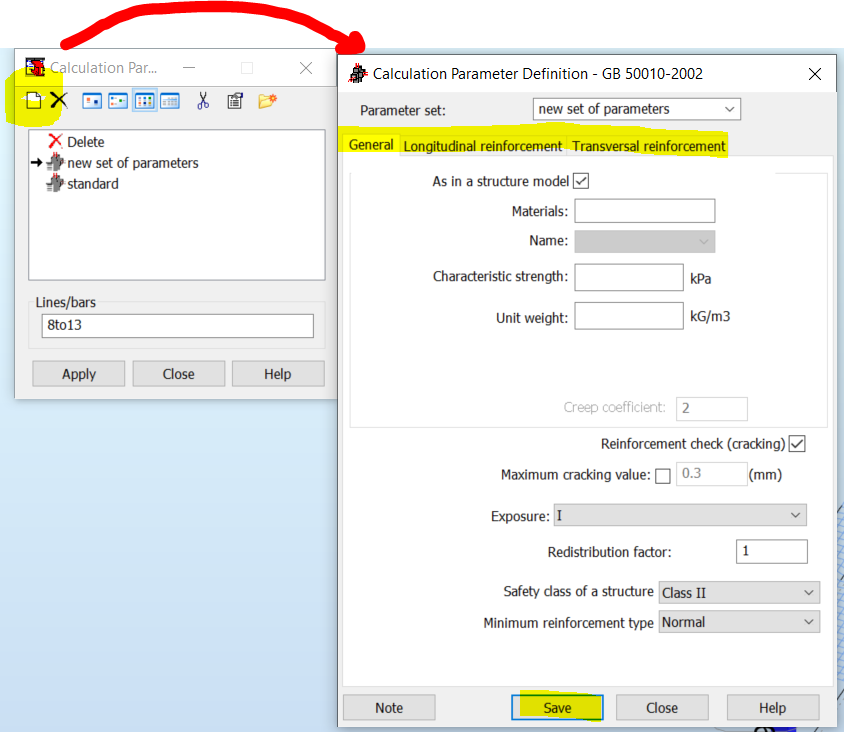Open the Transversal reinforcement tab
Screen dimensions: 844x732
coord(647,145)
